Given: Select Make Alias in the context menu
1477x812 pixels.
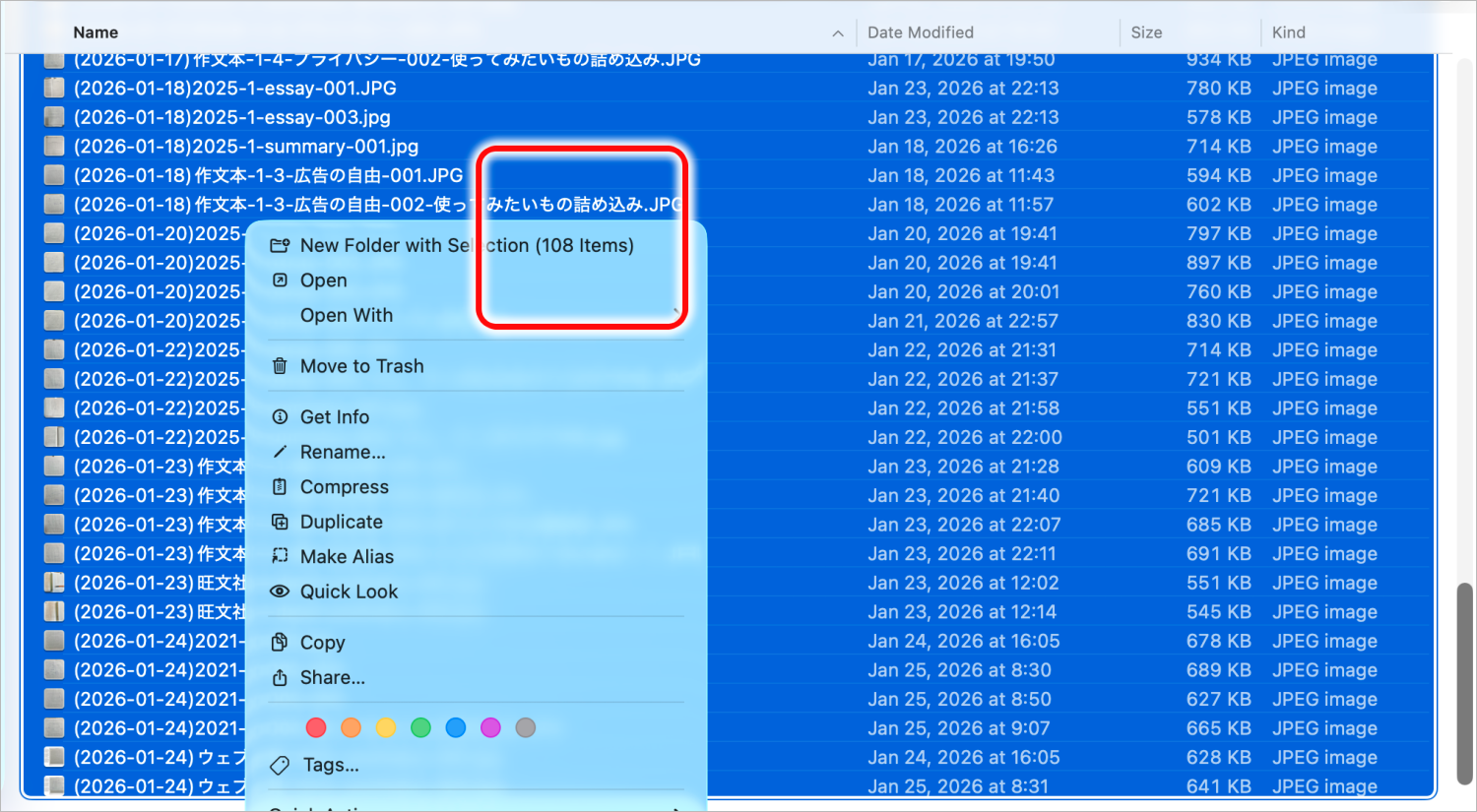Looking at the screenshot, I should [x=347, y=557].
